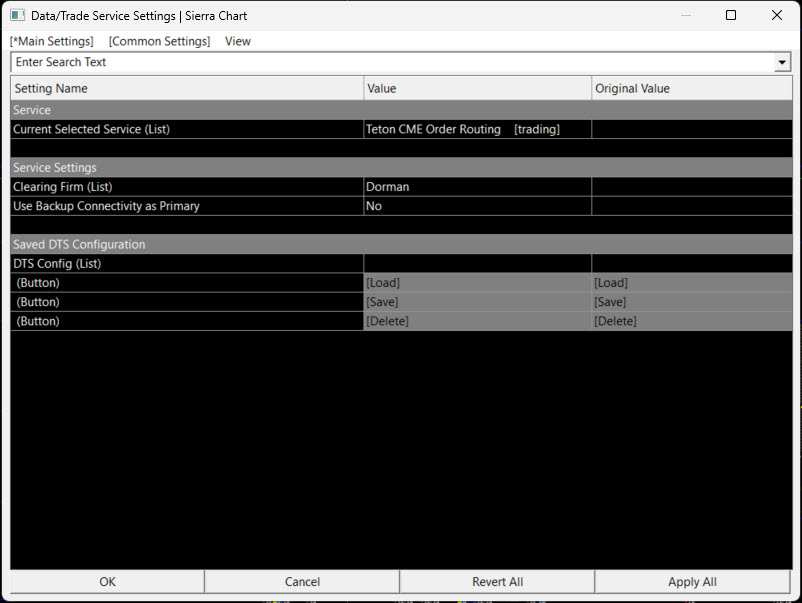Select the Current Selected Service value list
802x603 pixels.
click(477, 129)
